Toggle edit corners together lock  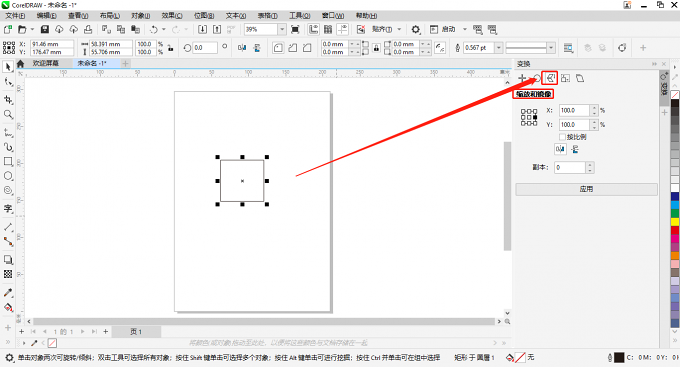click(x=376, y=48)
